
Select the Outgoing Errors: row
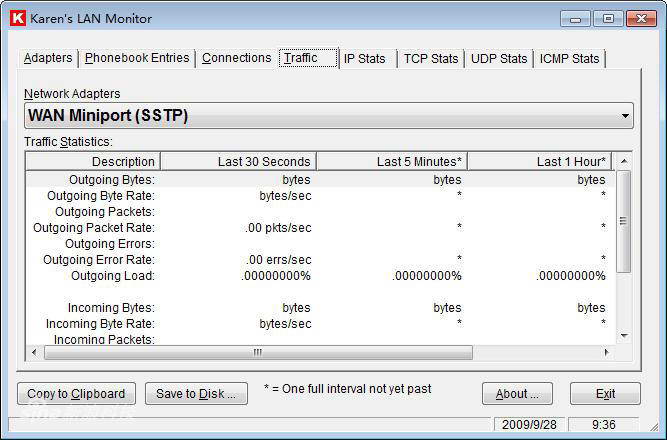tap(320, 244)
